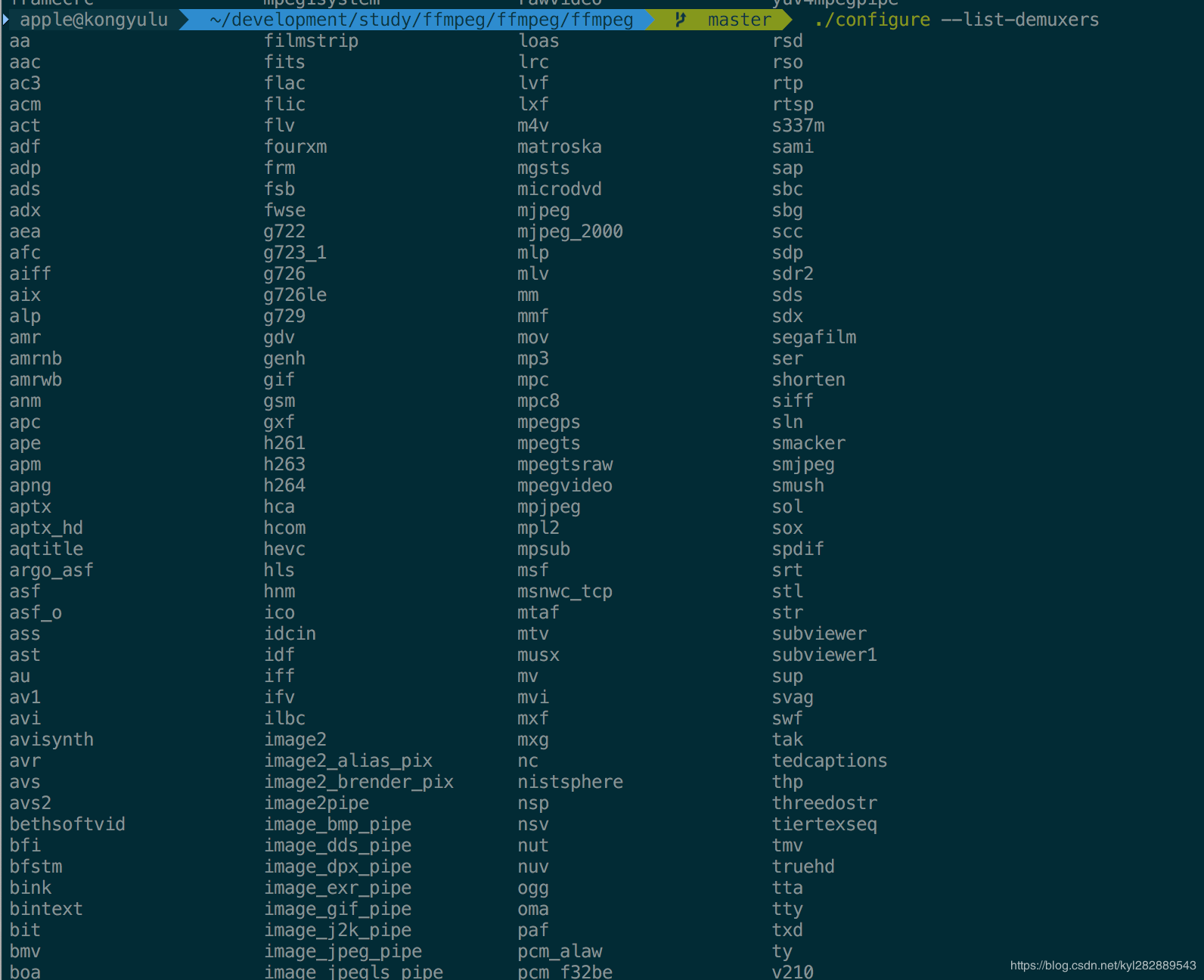Viewport: 1204px width, 980px height.
Task: Click the 'amrnb' entry
Action: click(36, 358)
